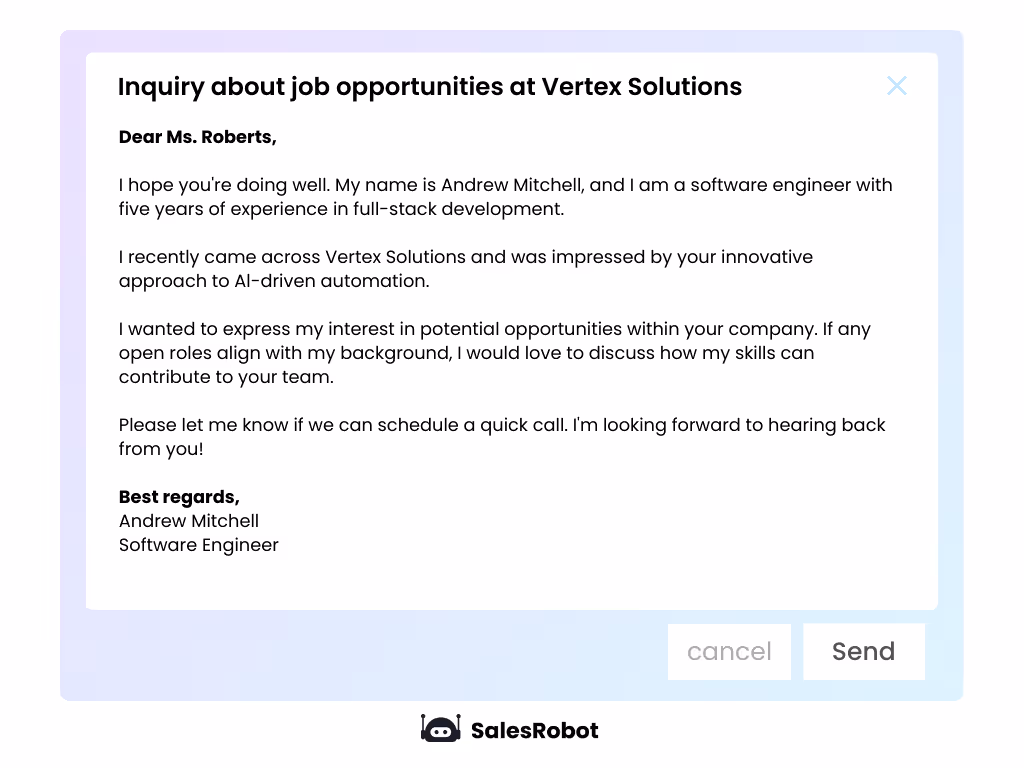Select the greeting 'Dear Ms. Roberts'
Screen dimensions: 1024x768
pos(197,137)
